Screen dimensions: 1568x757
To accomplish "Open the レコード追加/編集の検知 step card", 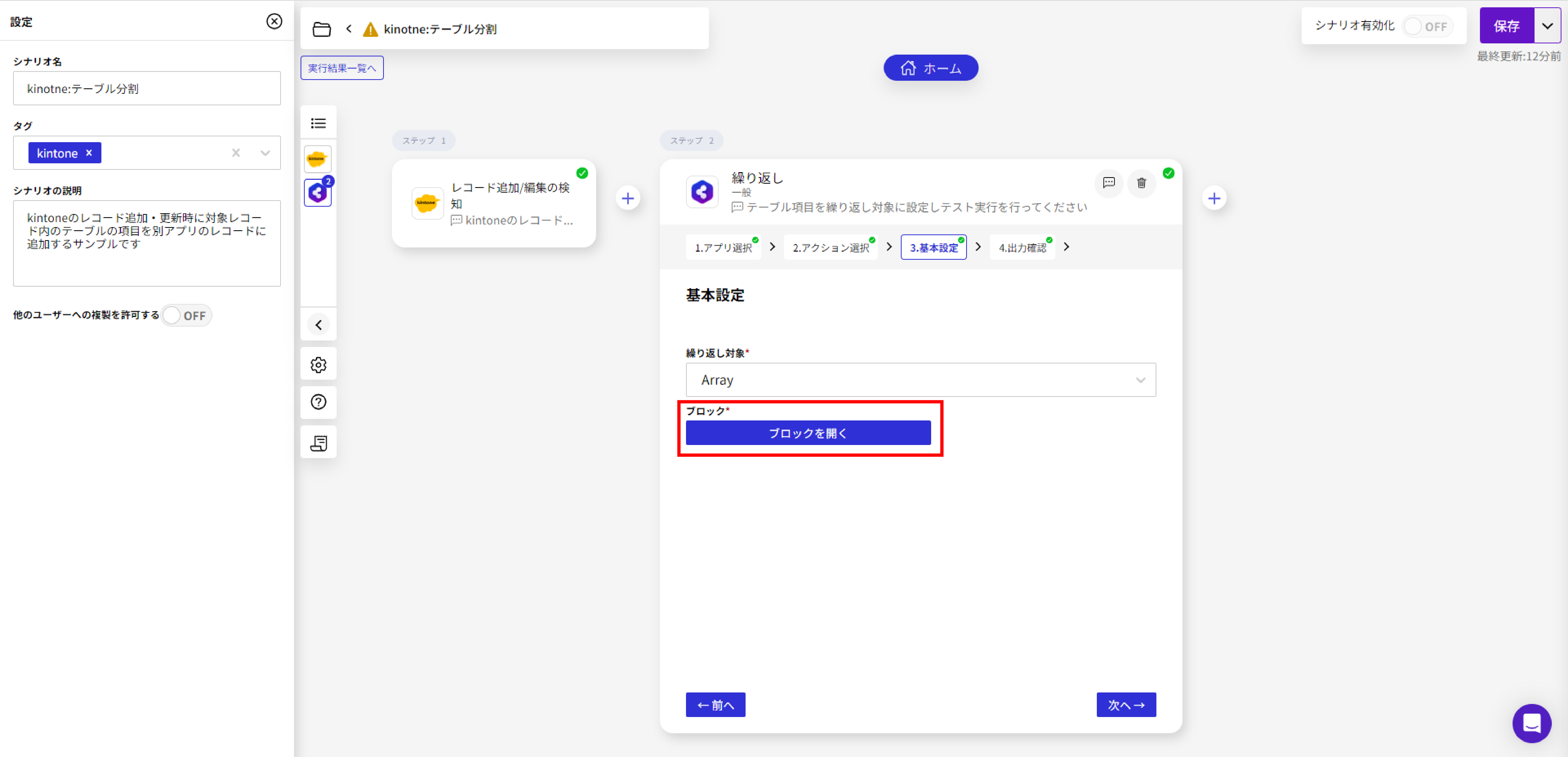I will tap(494, 203).
